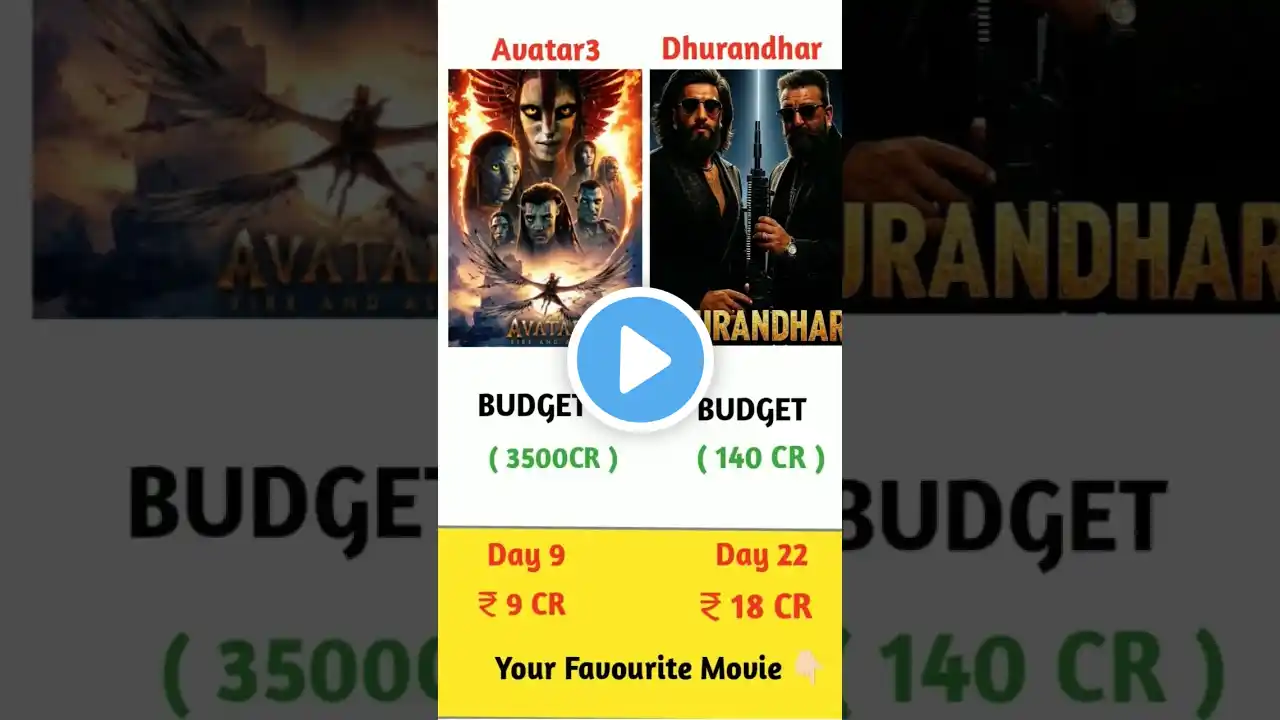Click the green ( 140 CR ) budget value
The image size is (1280, 720).
(761, 458)
